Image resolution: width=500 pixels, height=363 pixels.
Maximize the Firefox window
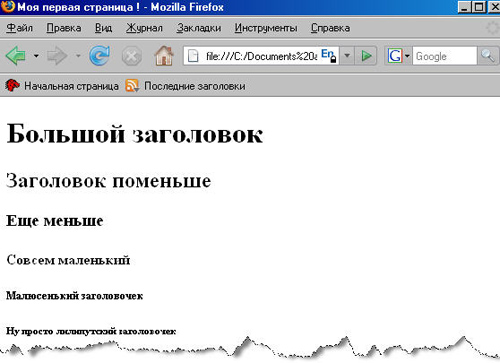479,7
